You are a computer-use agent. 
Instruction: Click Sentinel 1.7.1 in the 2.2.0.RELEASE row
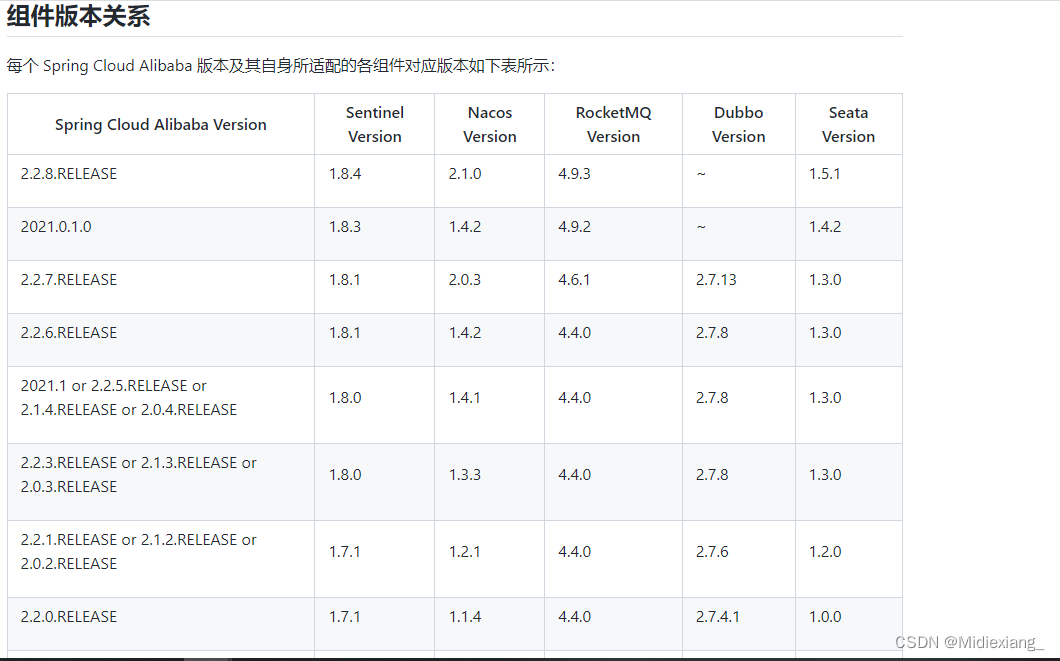[x=345, y=616]
